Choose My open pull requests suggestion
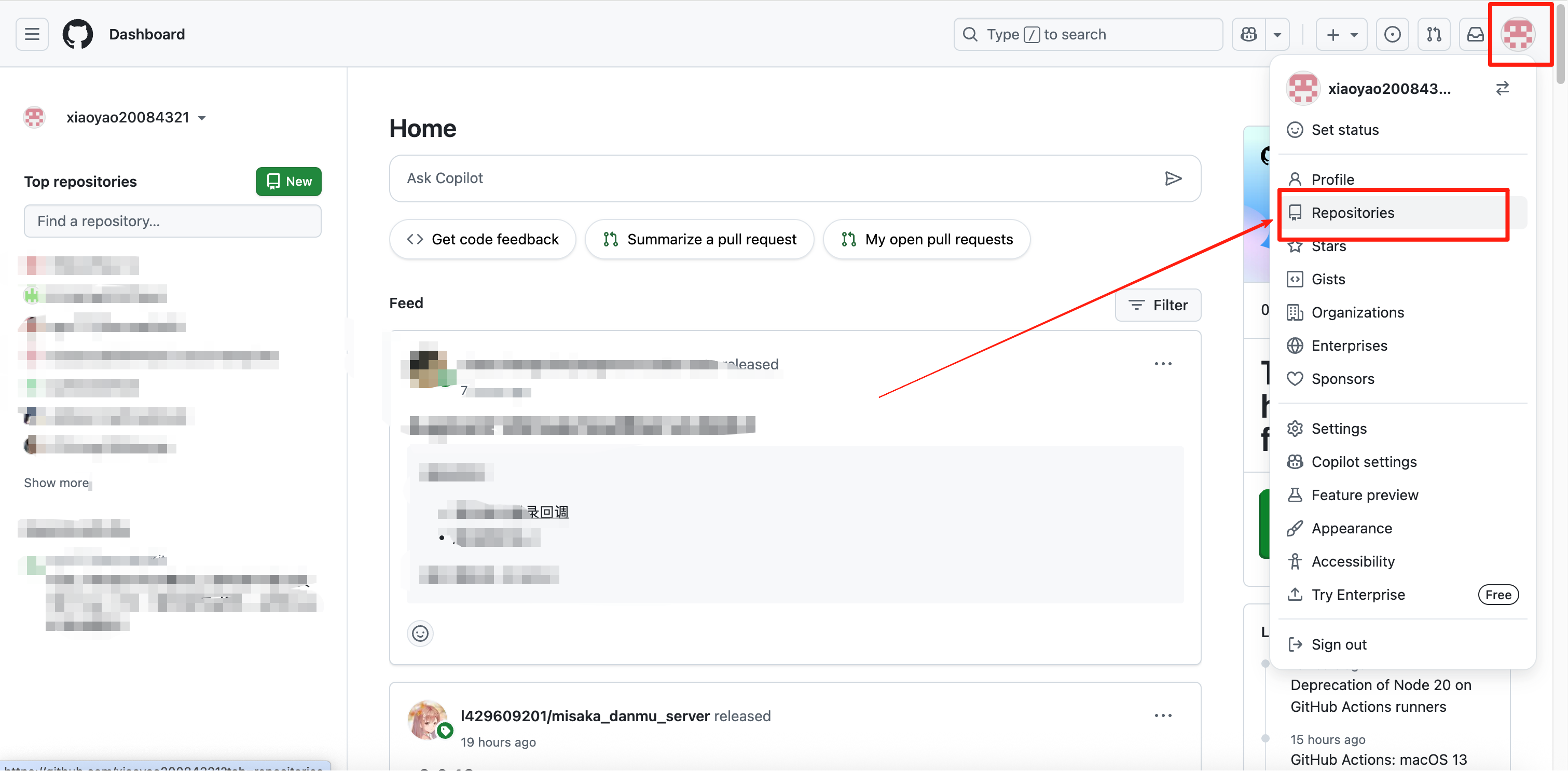The width and height of the screenshot is (1568, 771). click(x=927, y=239)
